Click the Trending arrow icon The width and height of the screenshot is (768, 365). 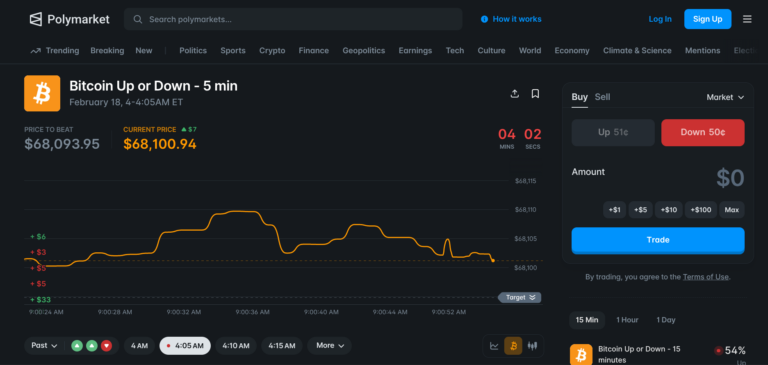click(x=35, y=50)
